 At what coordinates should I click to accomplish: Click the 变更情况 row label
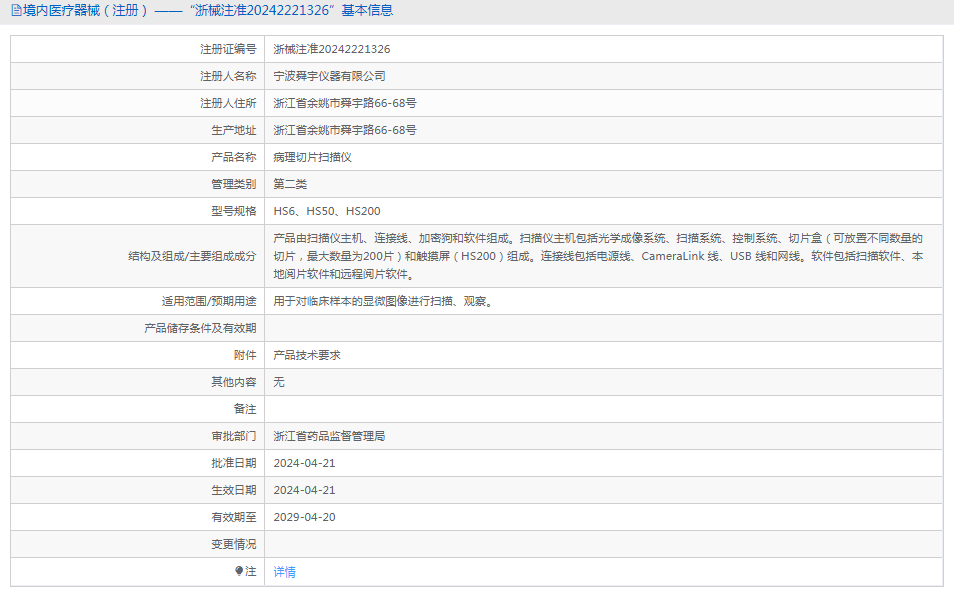[234, 544]
